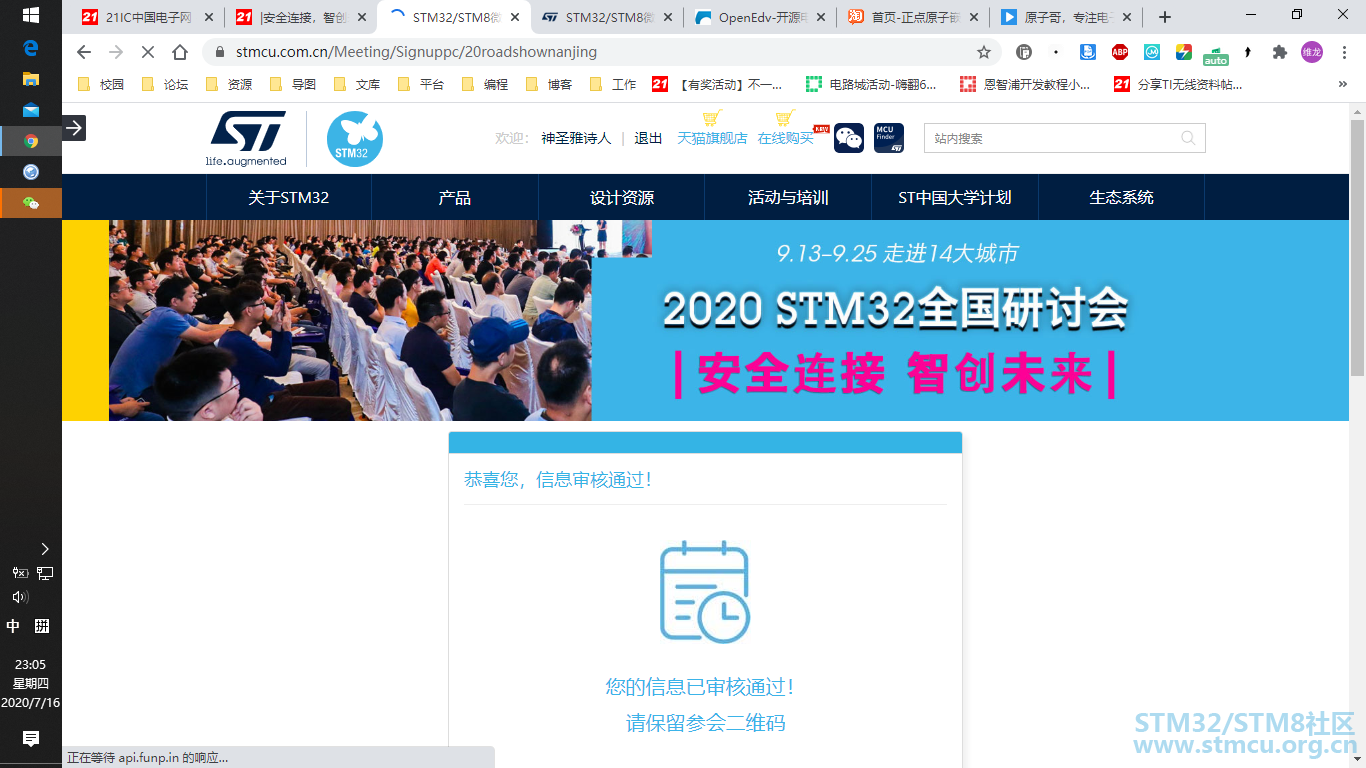
Task: Go back to the previous page
Action: coord(84,52)
